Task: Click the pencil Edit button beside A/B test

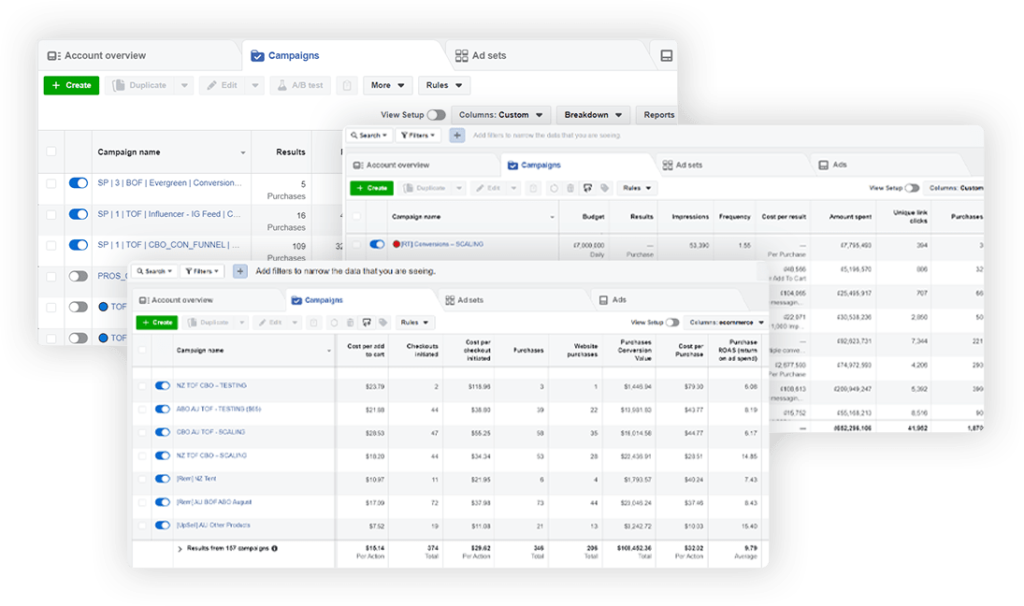Action: point(222,86)
